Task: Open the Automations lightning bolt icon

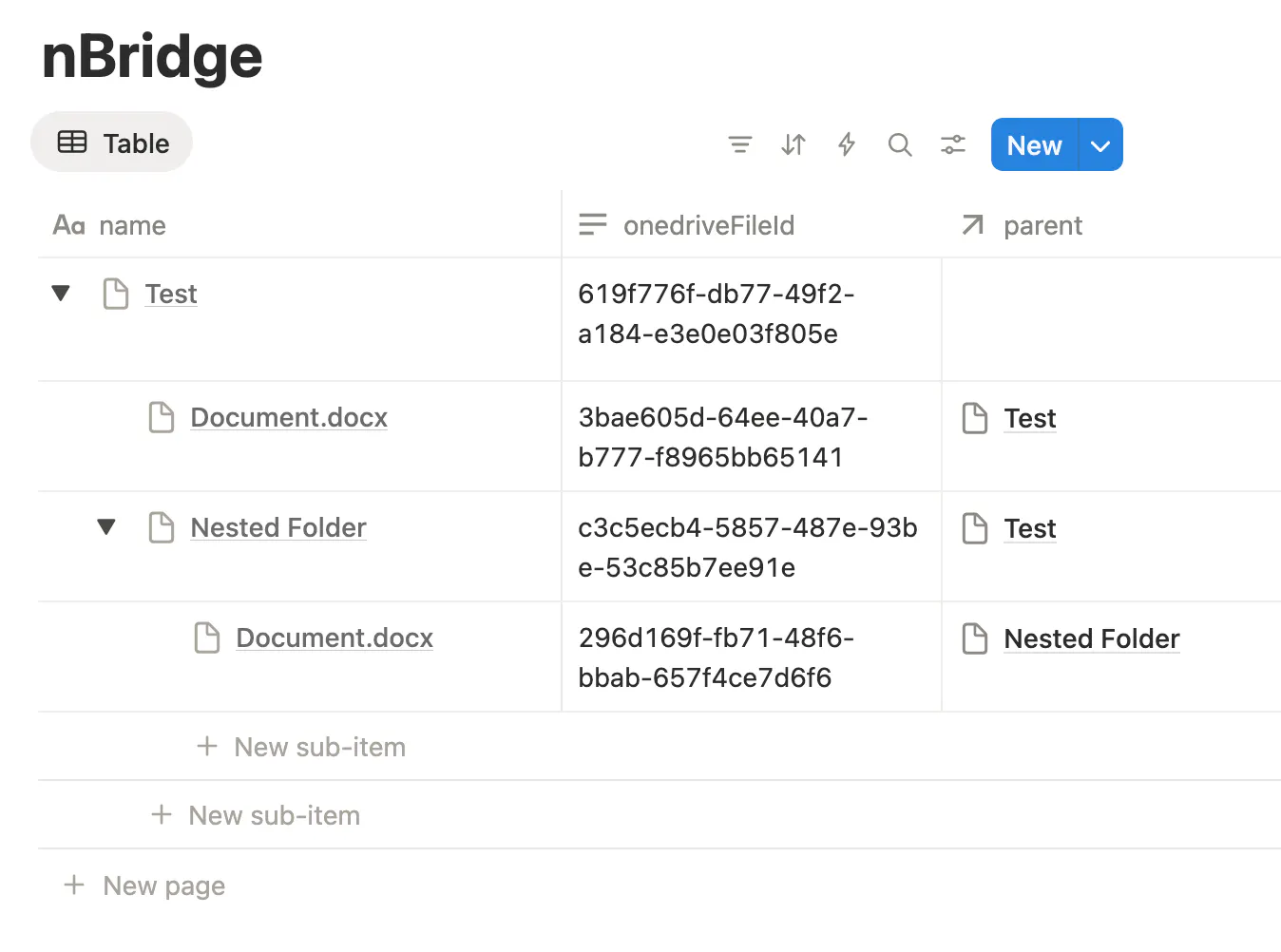Action: coord(847,144)
